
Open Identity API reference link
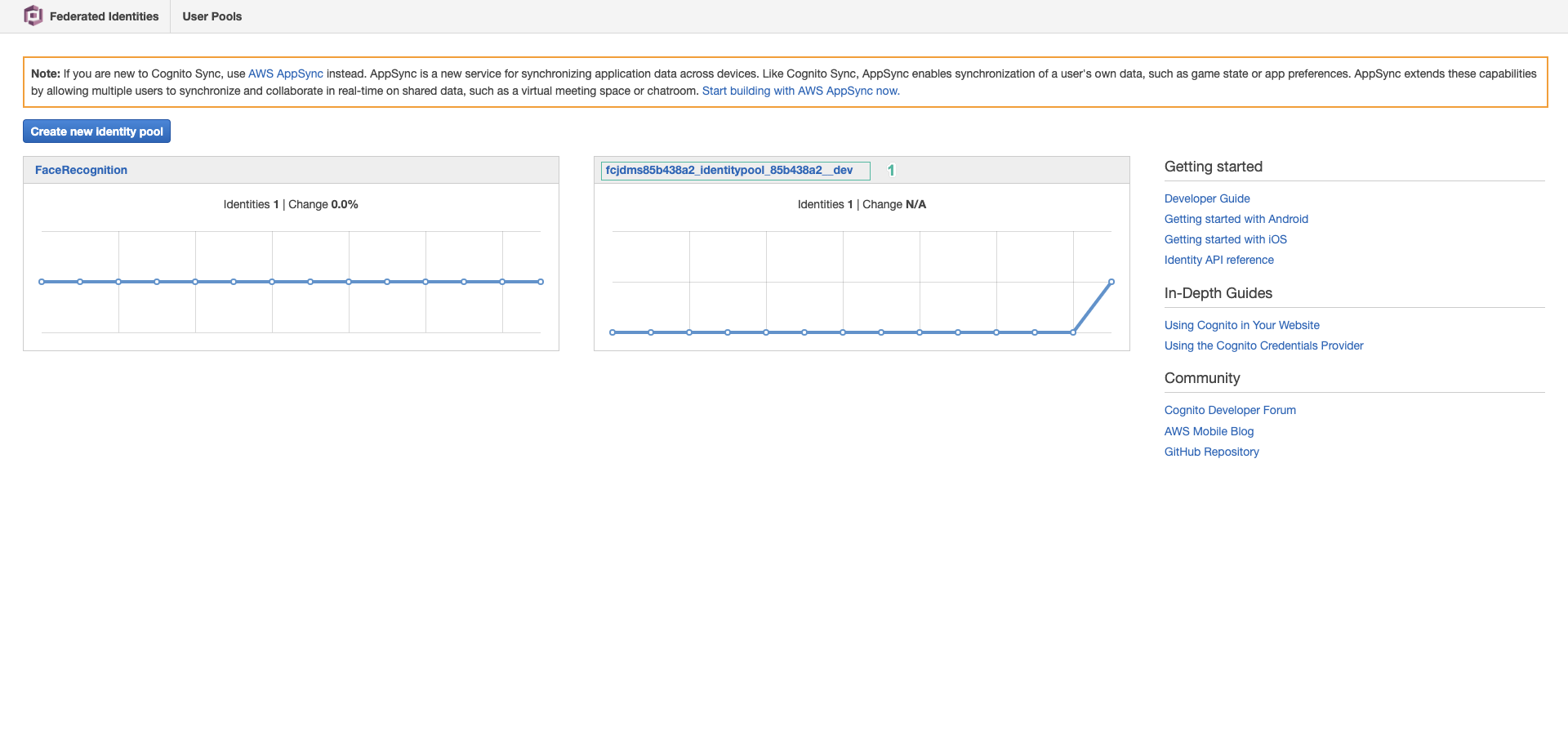pos(1218,260)
